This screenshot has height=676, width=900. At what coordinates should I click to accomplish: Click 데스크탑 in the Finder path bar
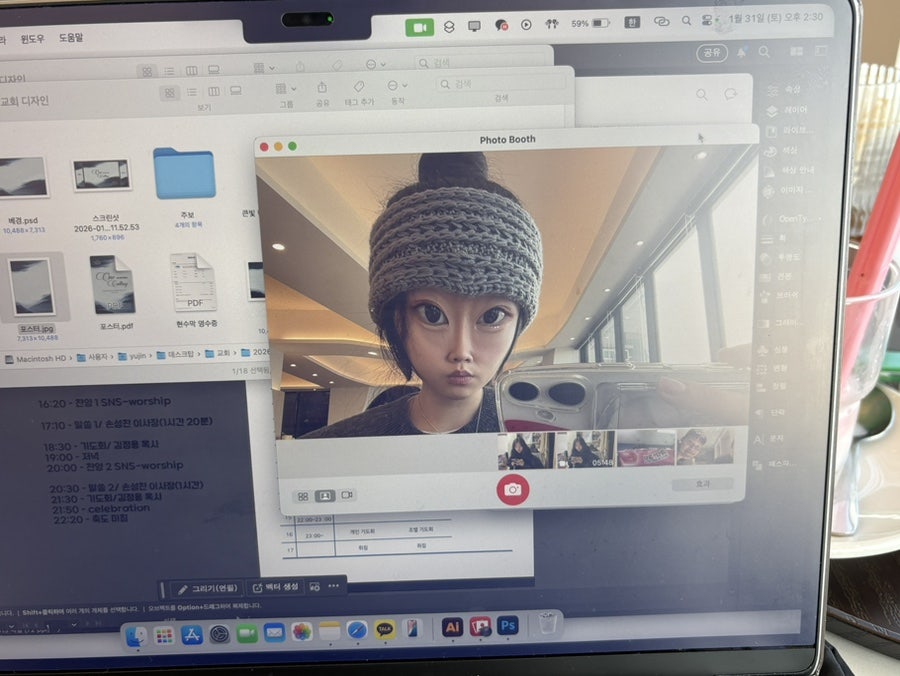point(176,355)
